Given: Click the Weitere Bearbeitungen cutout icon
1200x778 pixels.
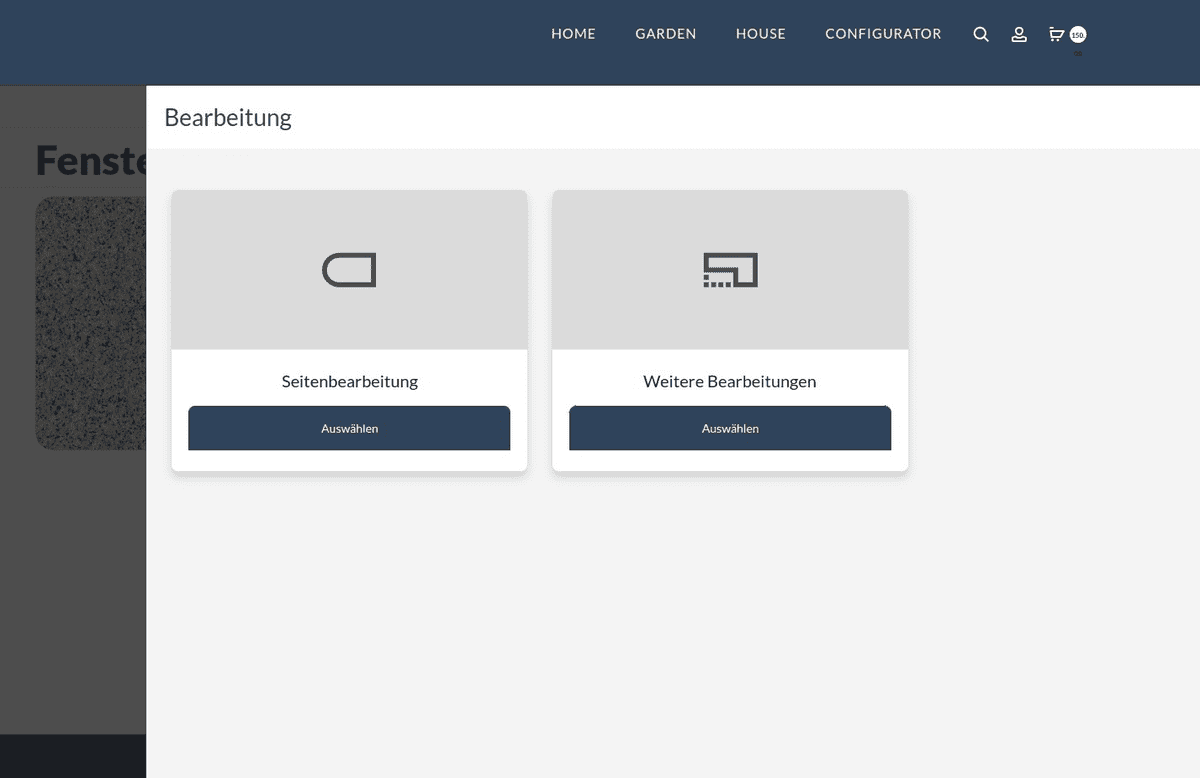Looking at the screenshot, I should 730,270.
